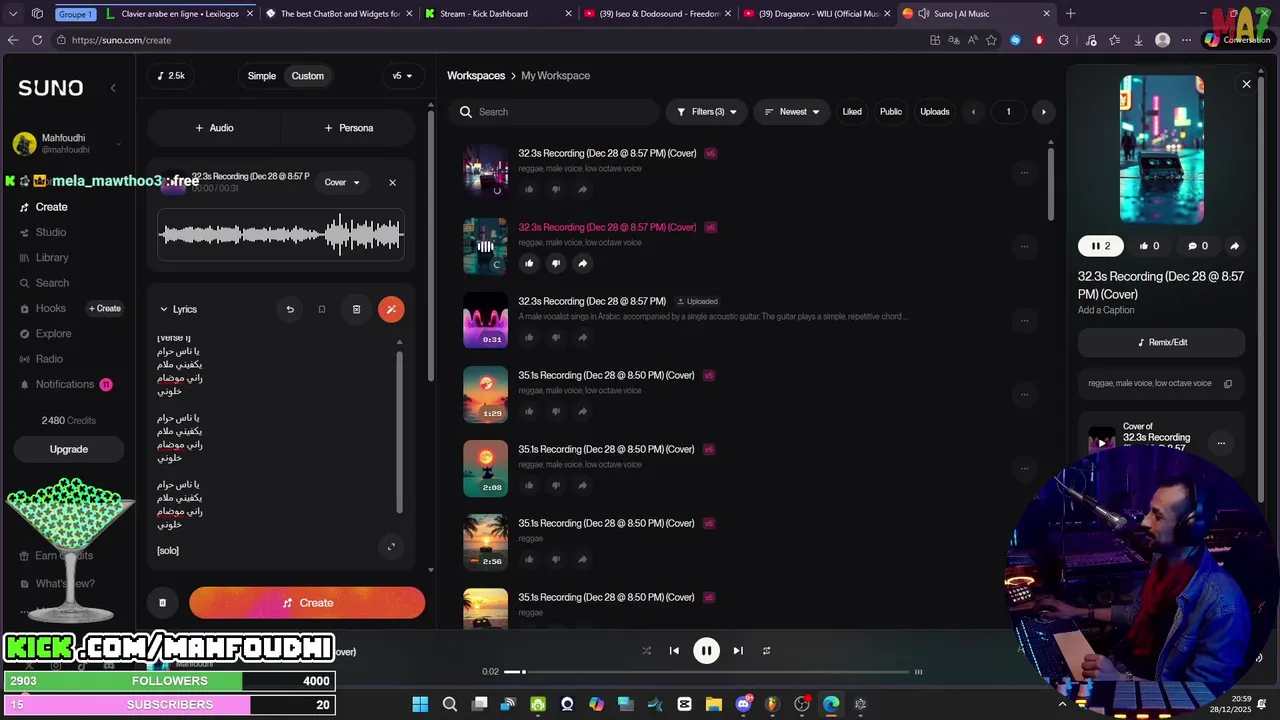Like the song in the detail panel

coord(1149,246)
